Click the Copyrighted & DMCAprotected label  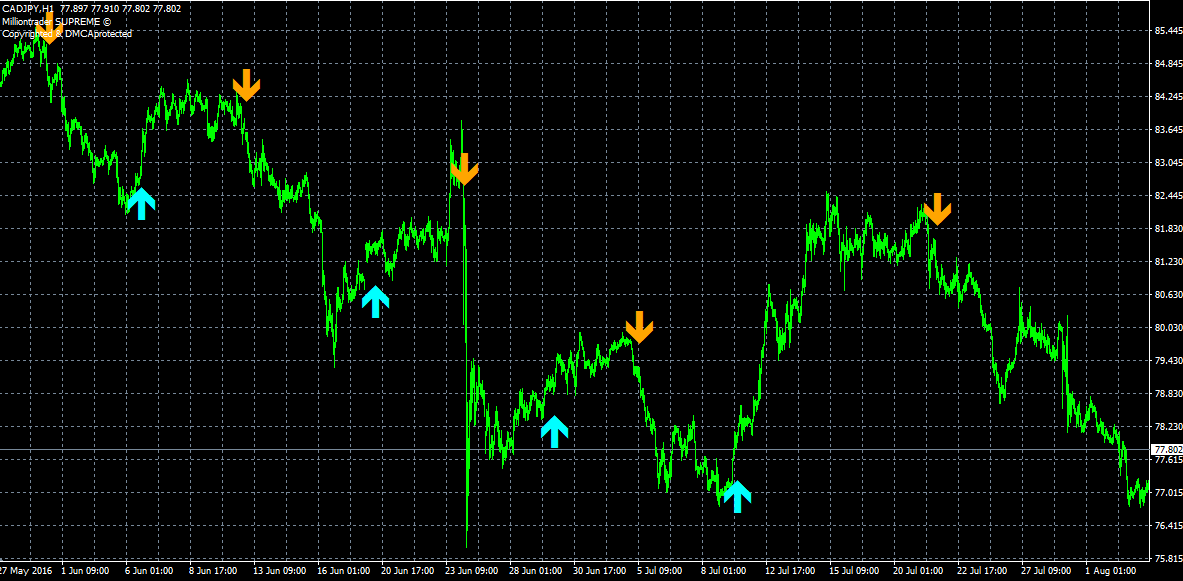67,34
